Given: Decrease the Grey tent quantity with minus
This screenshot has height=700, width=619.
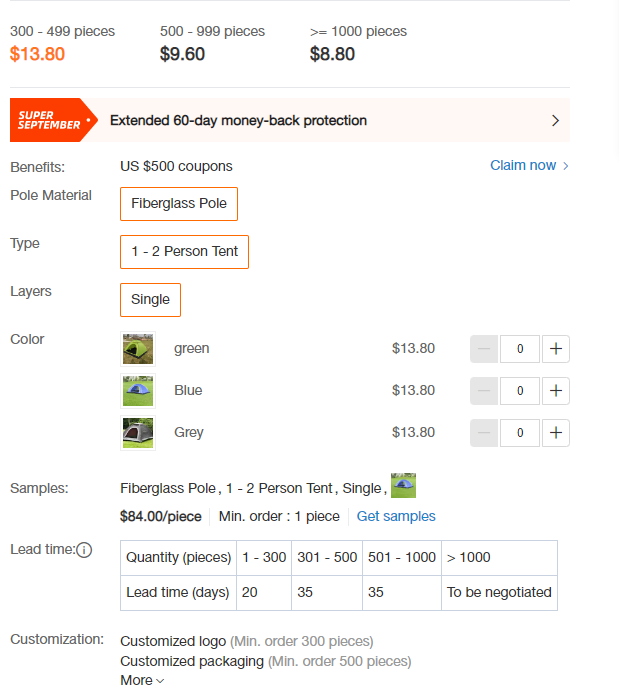Looking at the screenshot, I should [x=484, y=433].
